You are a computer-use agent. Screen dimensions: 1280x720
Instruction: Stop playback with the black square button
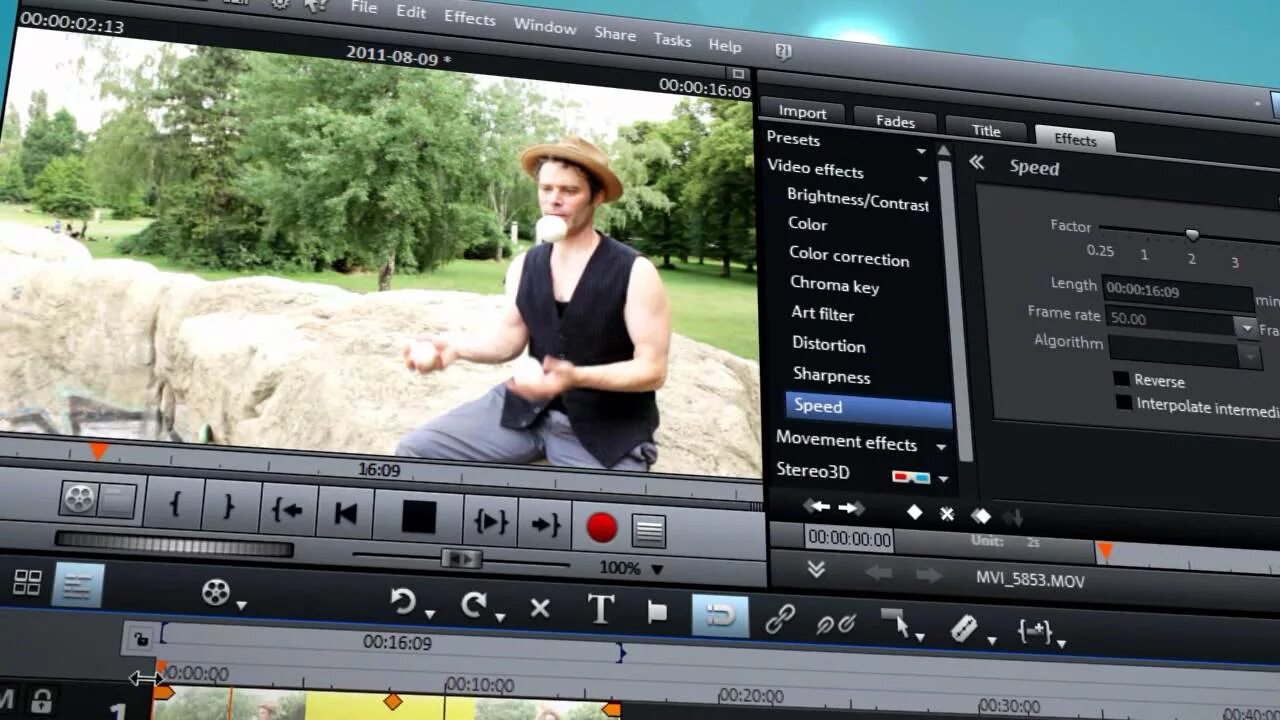(x=418, y=517)
